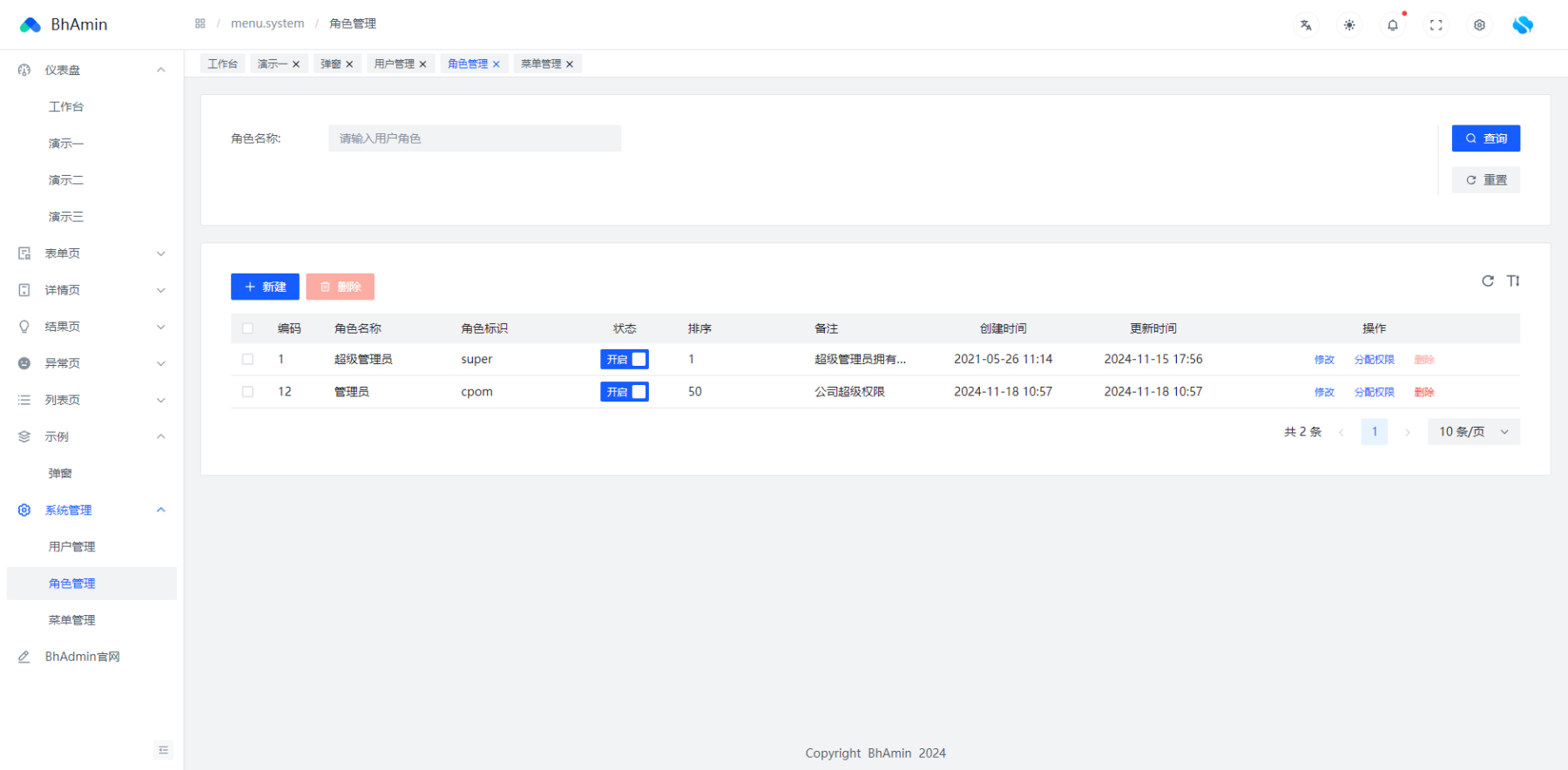Close the 弹窗 tab
The height and width of the screenshot is (770, 1568).
coord(349,64)
